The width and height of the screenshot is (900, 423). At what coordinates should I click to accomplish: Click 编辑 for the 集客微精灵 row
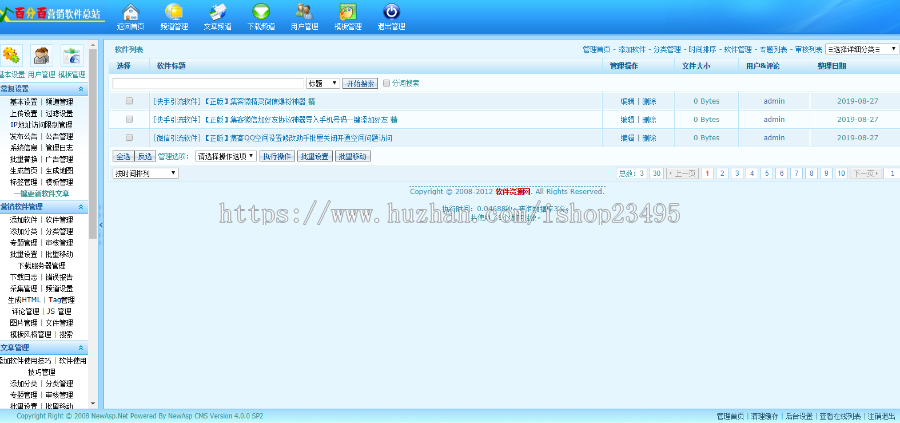tap(627, 102)
